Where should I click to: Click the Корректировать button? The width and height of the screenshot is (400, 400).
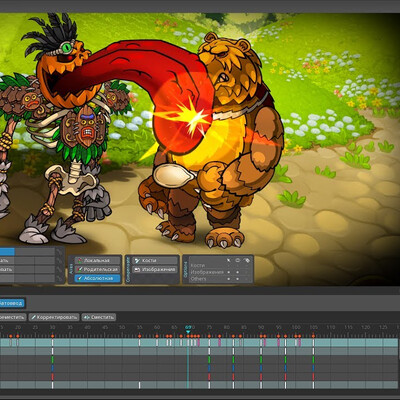click(x=54, y=317)
